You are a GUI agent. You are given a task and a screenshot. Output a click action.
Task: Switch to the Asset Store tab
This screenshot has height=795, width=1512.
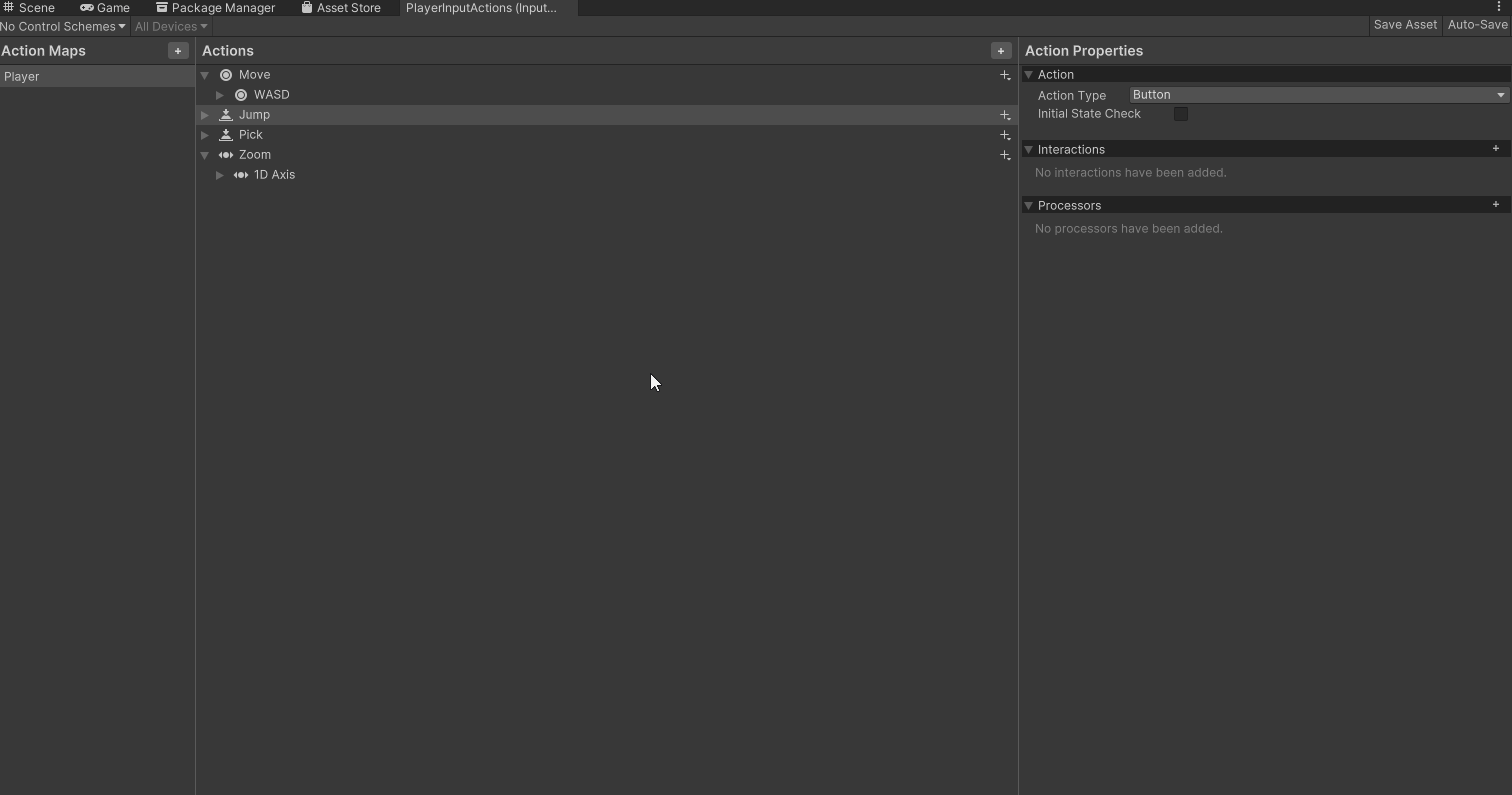click(341, 8)
